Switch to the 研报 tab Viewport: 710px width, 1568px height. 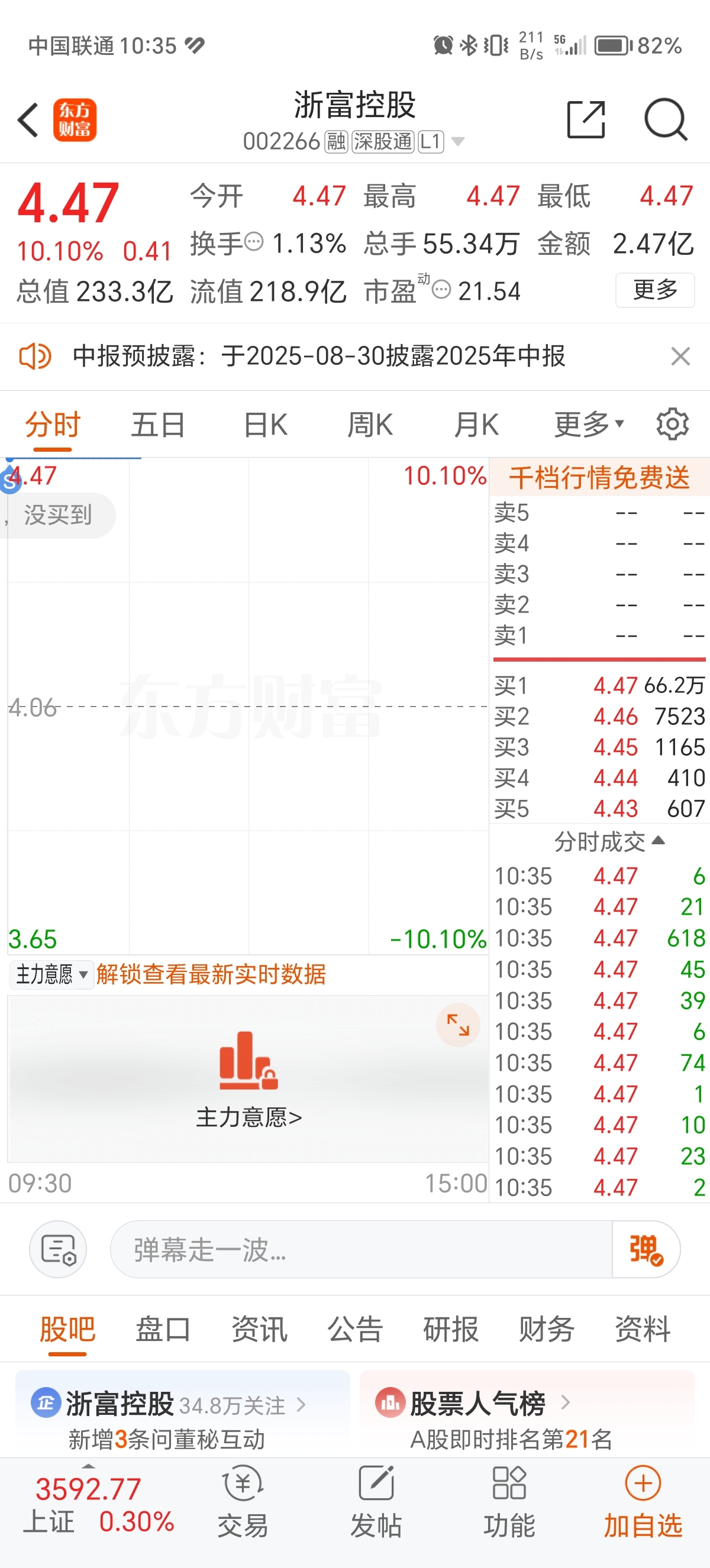pos(451,1329)
